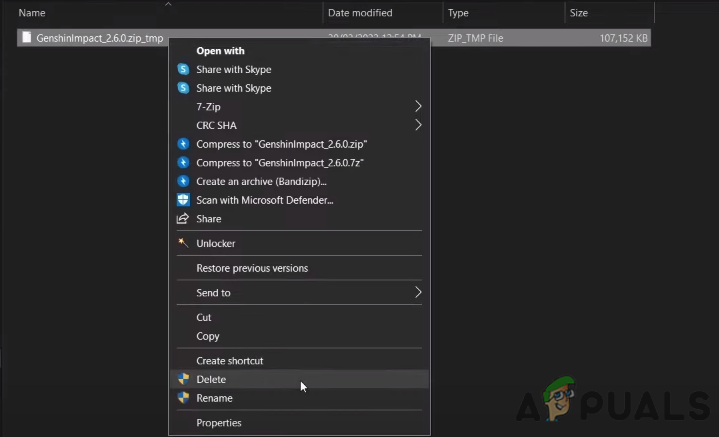Sort files by the Name column header
Screen dimensions: 719x437
(x=33, y=13)
